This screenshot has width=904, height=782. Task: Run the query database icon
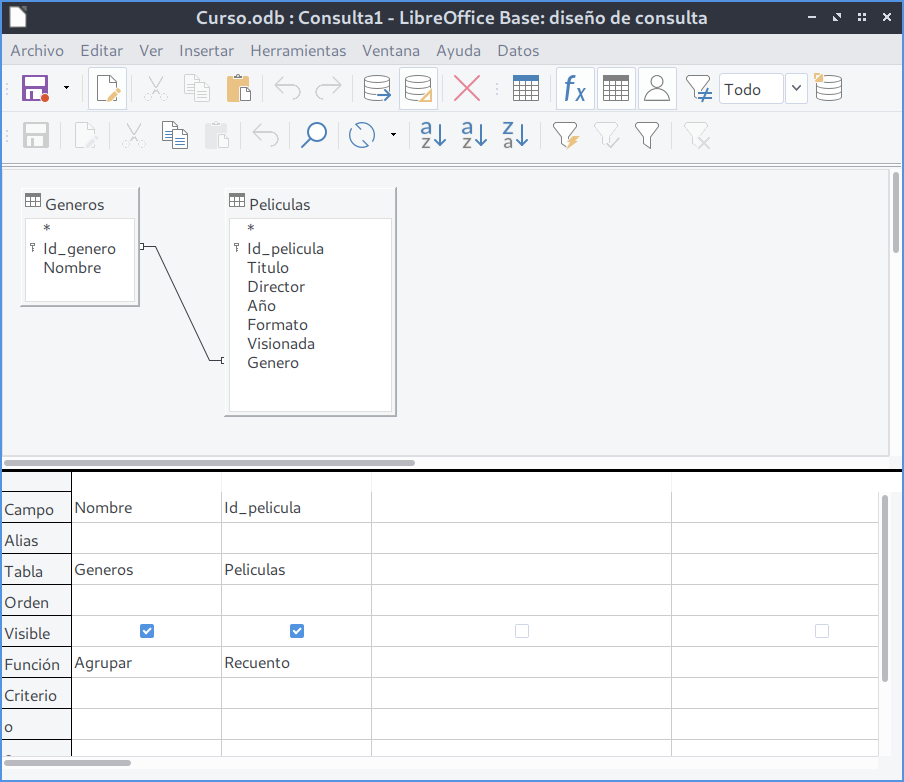377,88
